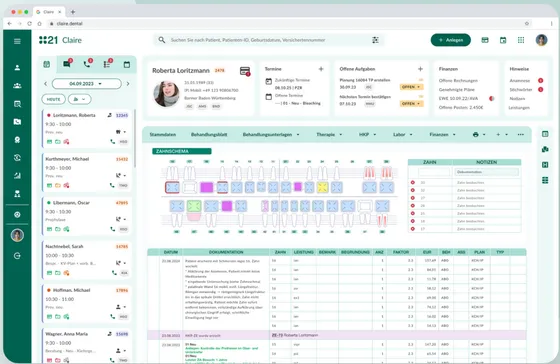560x364 pixels.
Task: Click the sidebar statistics chart icon
Action: click(x=17, y=175)
